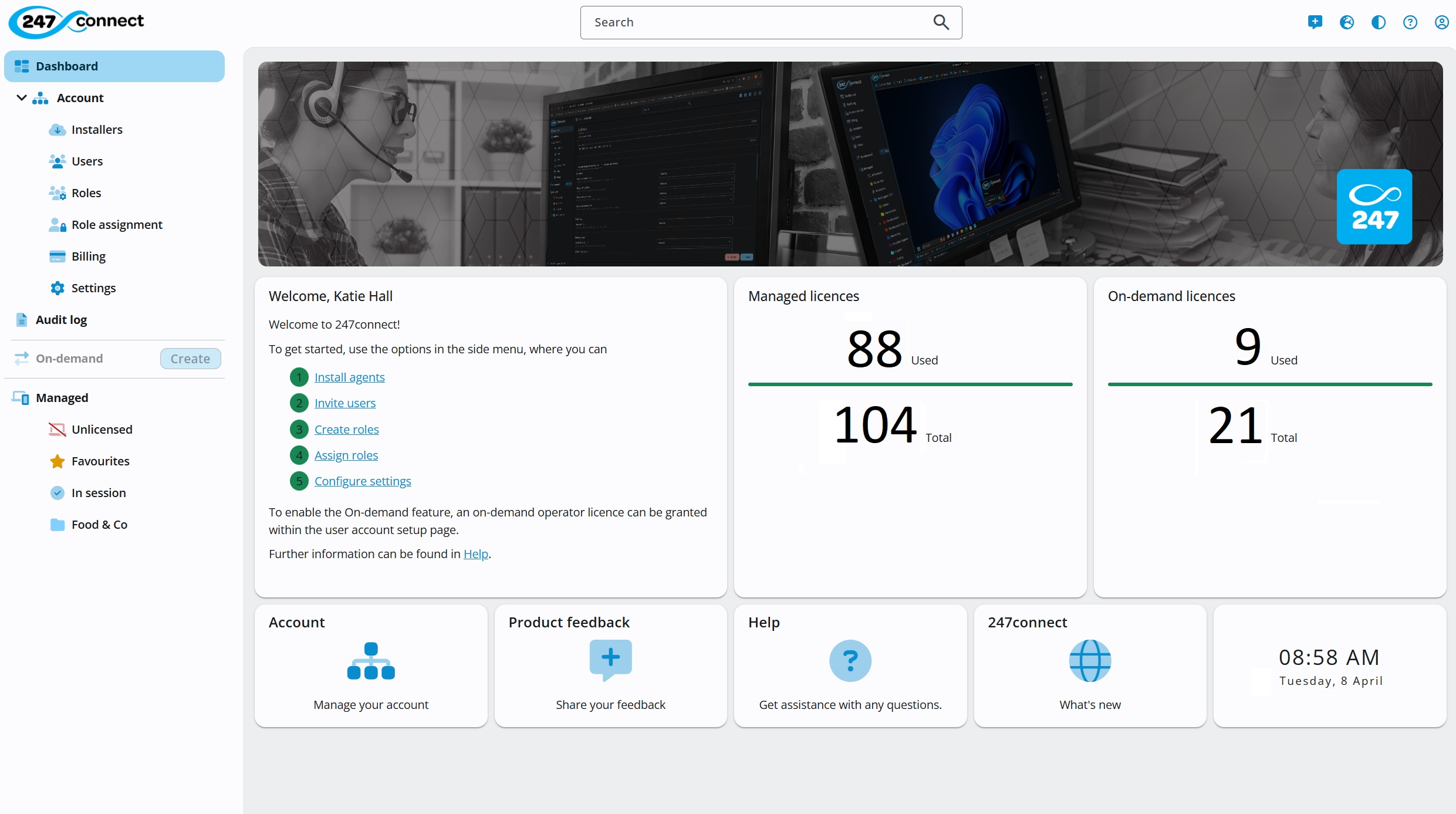
Task: Select the Unlicensed filter under Managed
Action: pos(103,429)
